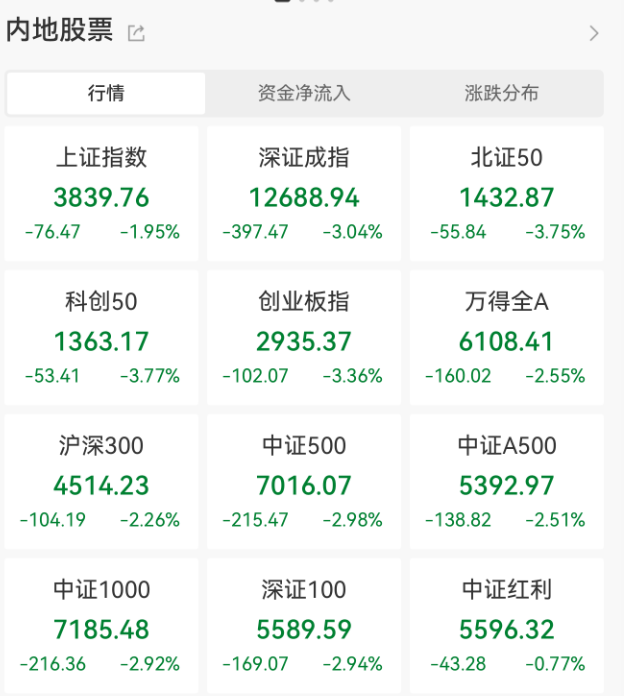The width and height of the screenshot is (624, 696).
Task: Click the 内地股票 section title
Action: click(x=60, y=32)
